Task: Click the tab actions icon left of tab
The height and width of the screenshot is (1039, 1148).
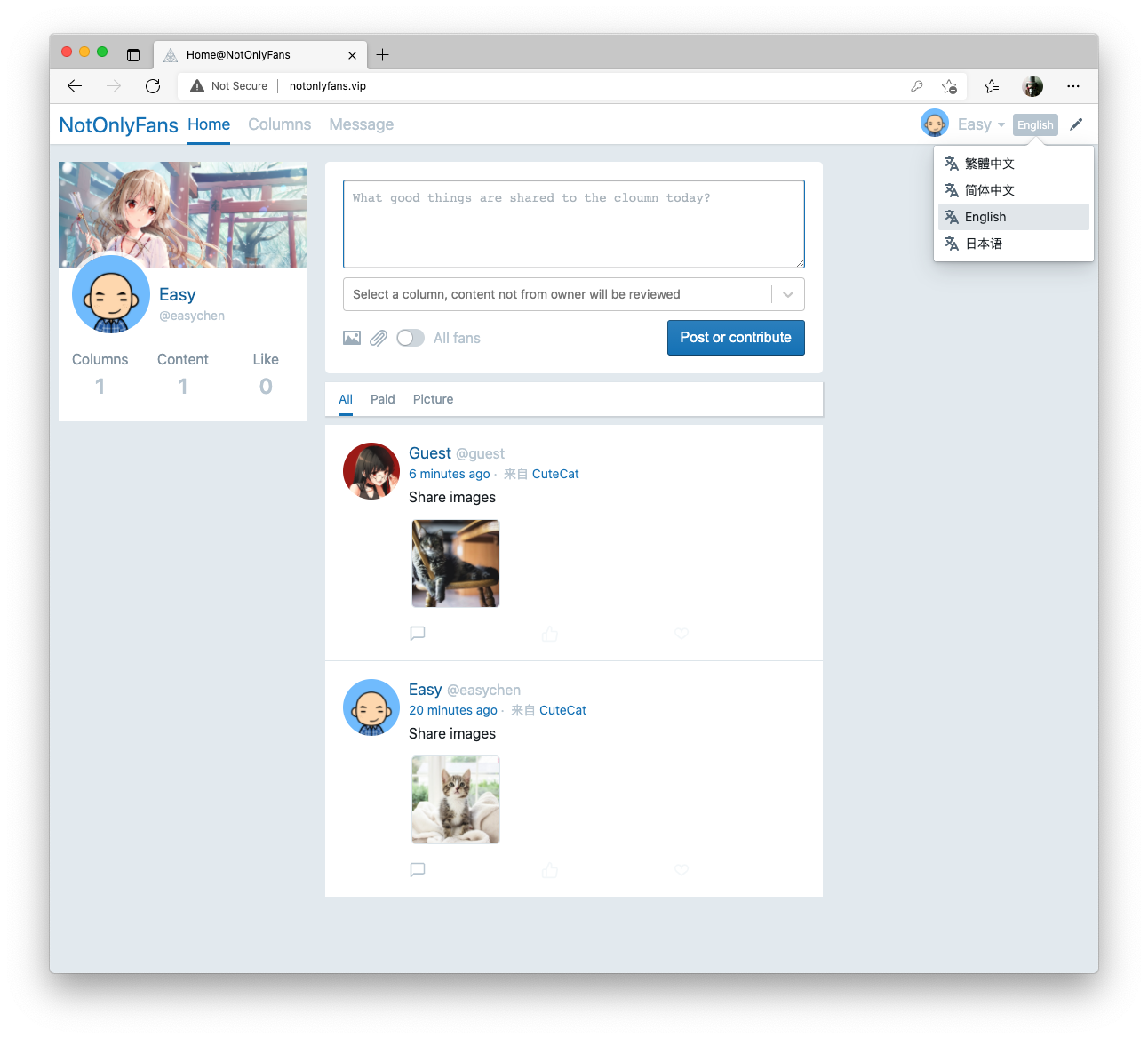Action: click(133, 55)
